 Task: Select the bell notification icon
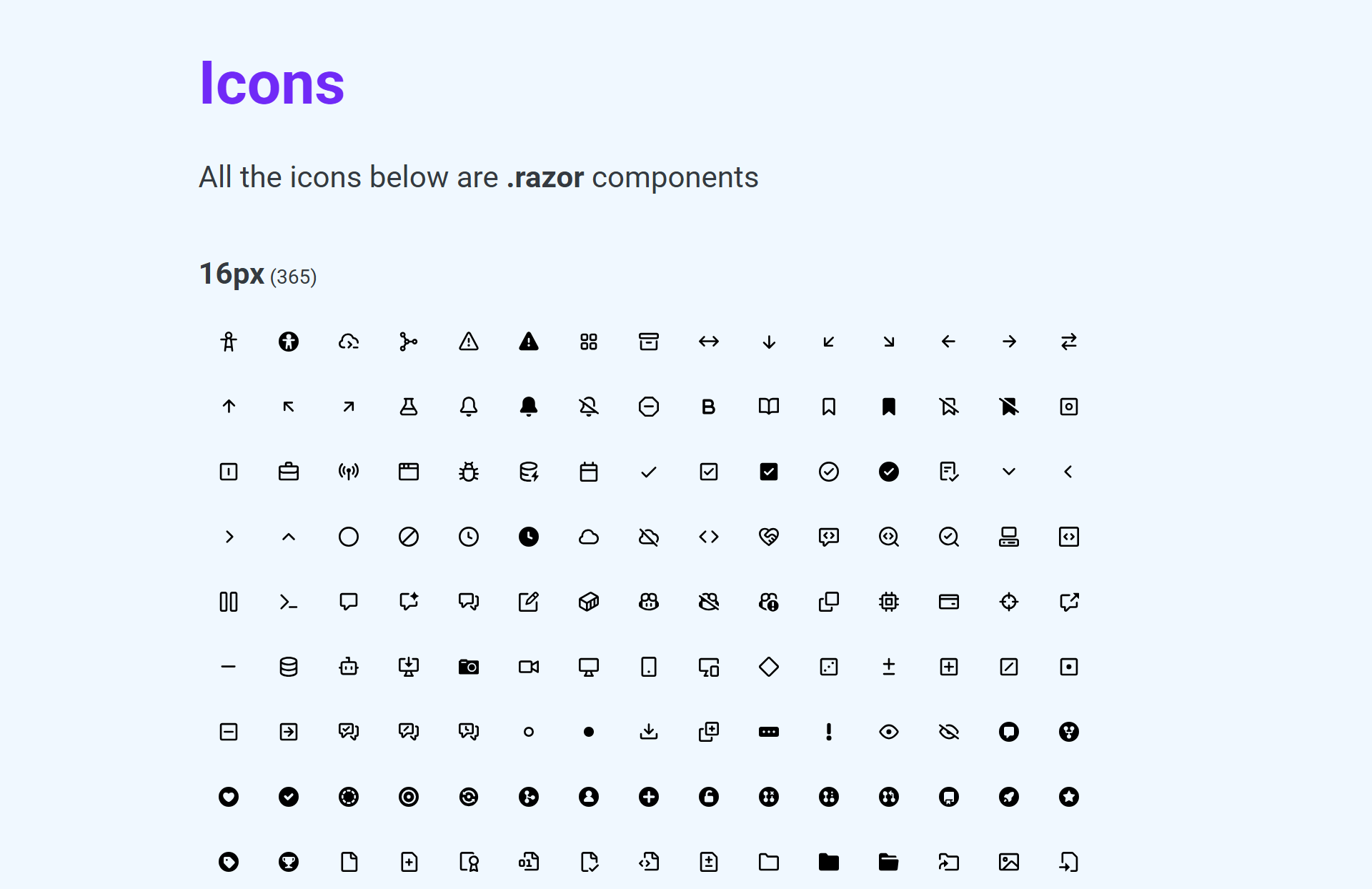468,407
